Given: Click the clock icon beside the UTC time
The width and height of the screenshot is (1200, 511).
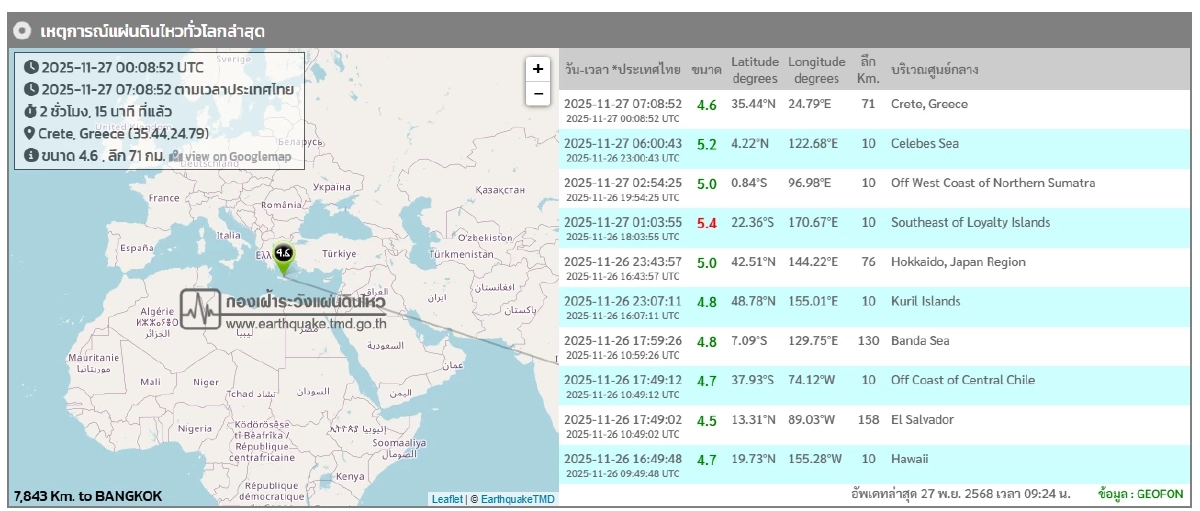Looking at the screenshot, I should point(31,68).
